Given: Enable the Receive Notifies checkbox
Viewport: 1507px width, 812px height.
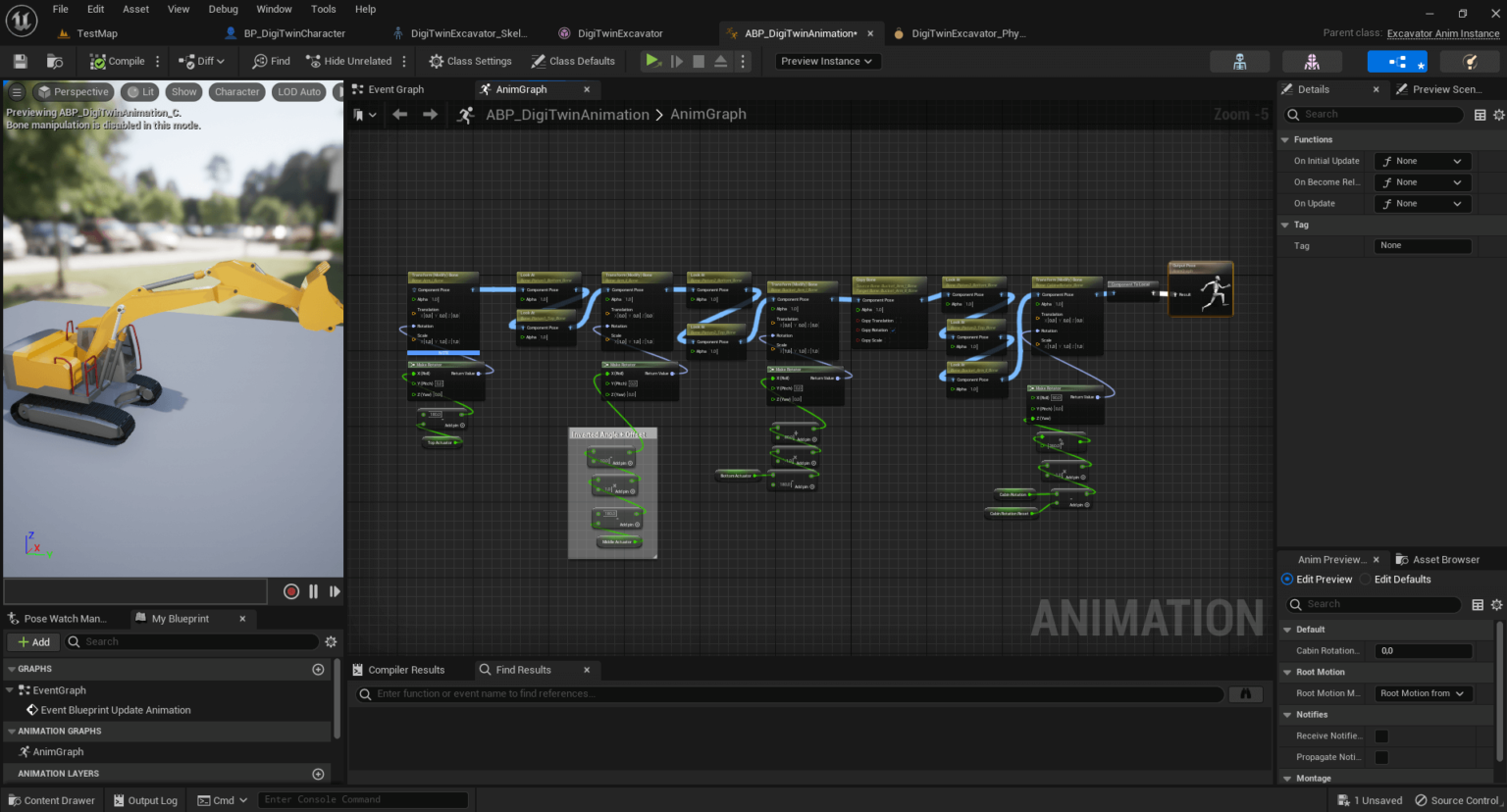Looking at the screenshot, I should click(1381, 736).
